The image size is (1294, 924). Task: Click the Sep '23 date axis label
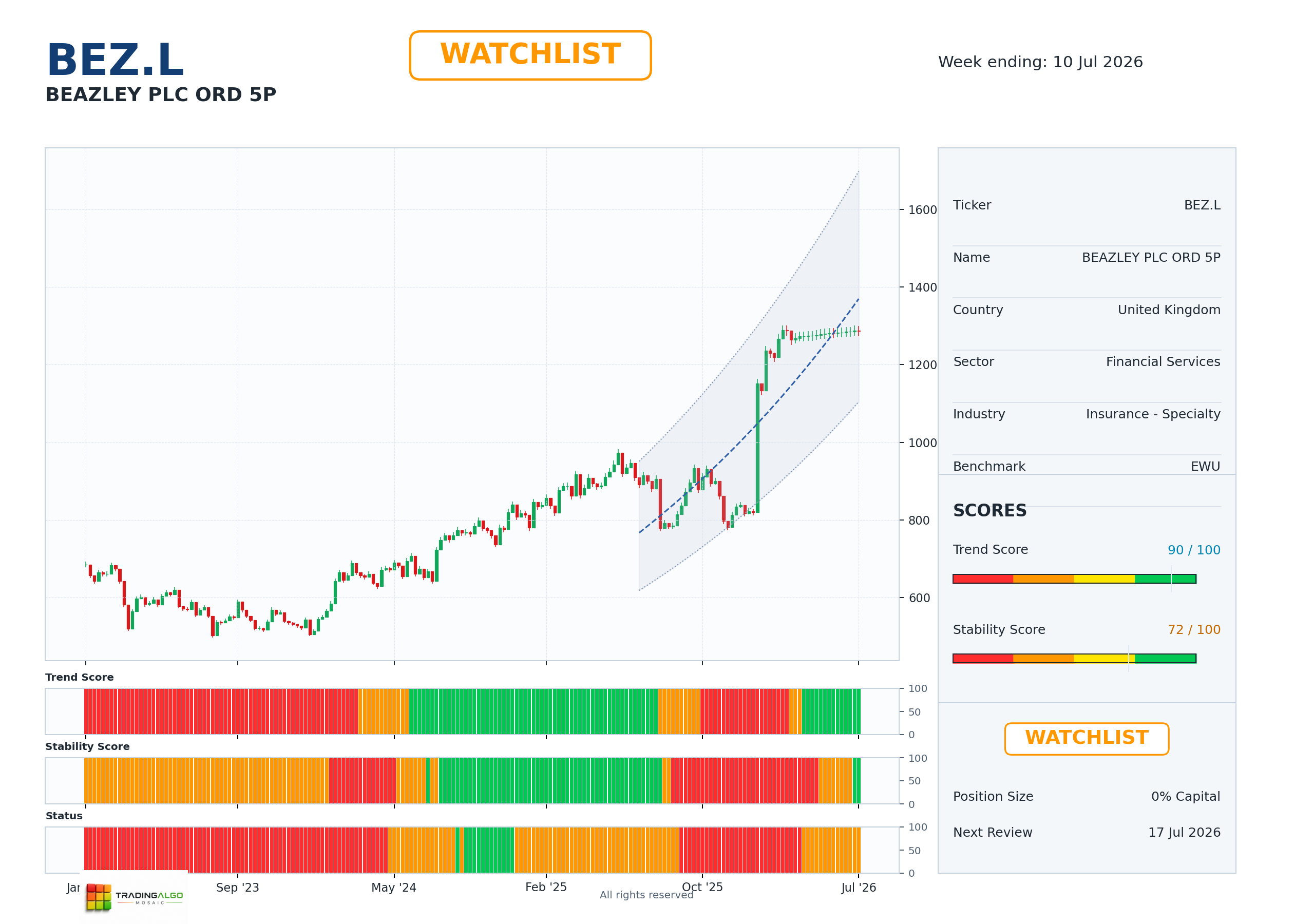tap(237, 888)
